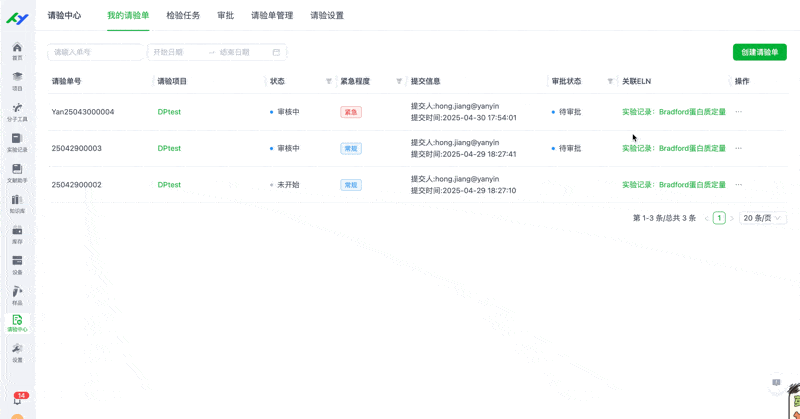Open Bradford蛋白质定量 ELN link for 25042900002
This screenshot has width=800, height=419.
click(x=673, y=185)
